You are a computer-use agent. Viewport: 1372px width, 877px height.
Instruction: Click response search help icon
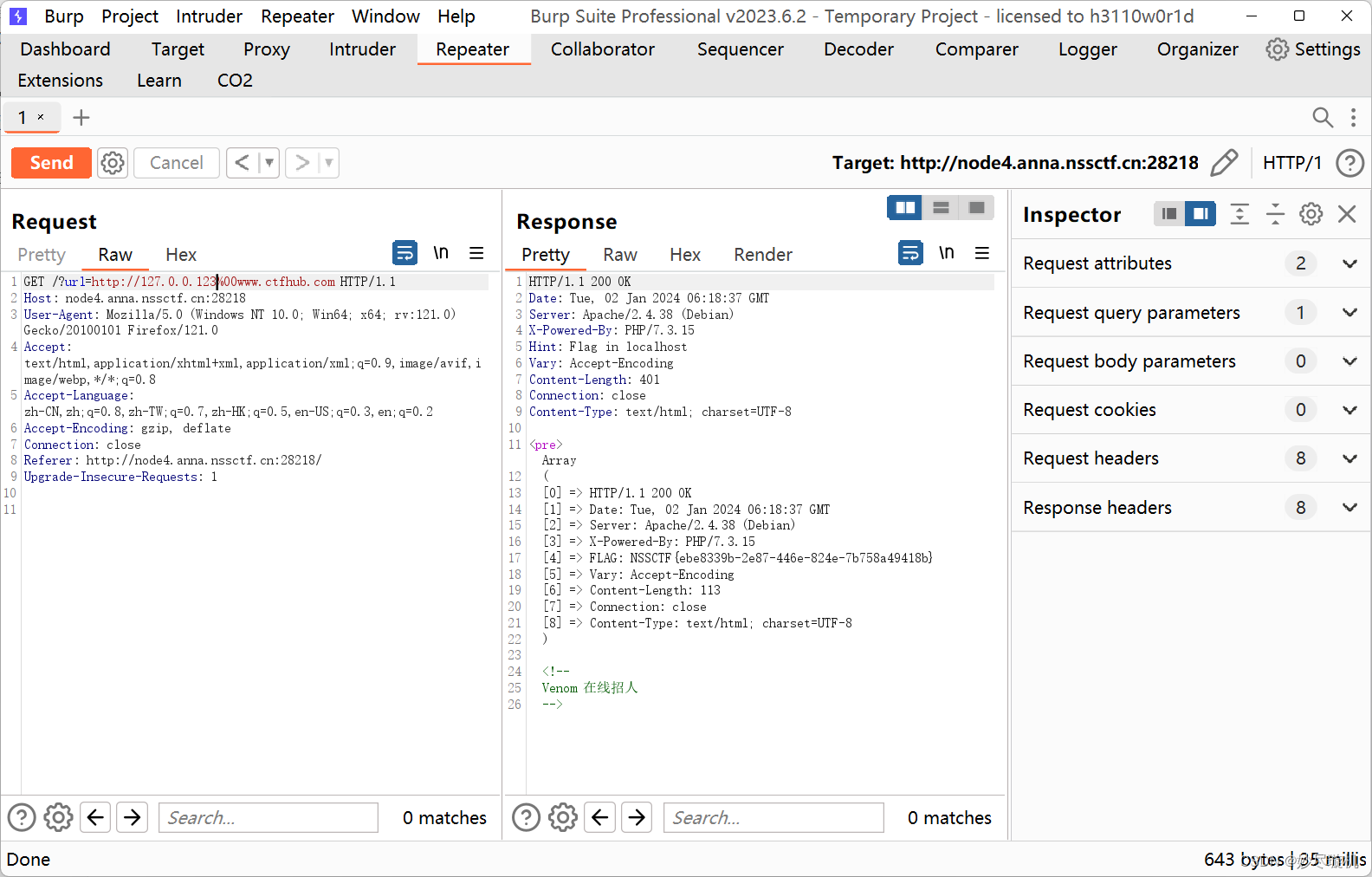tap(526, 817)
